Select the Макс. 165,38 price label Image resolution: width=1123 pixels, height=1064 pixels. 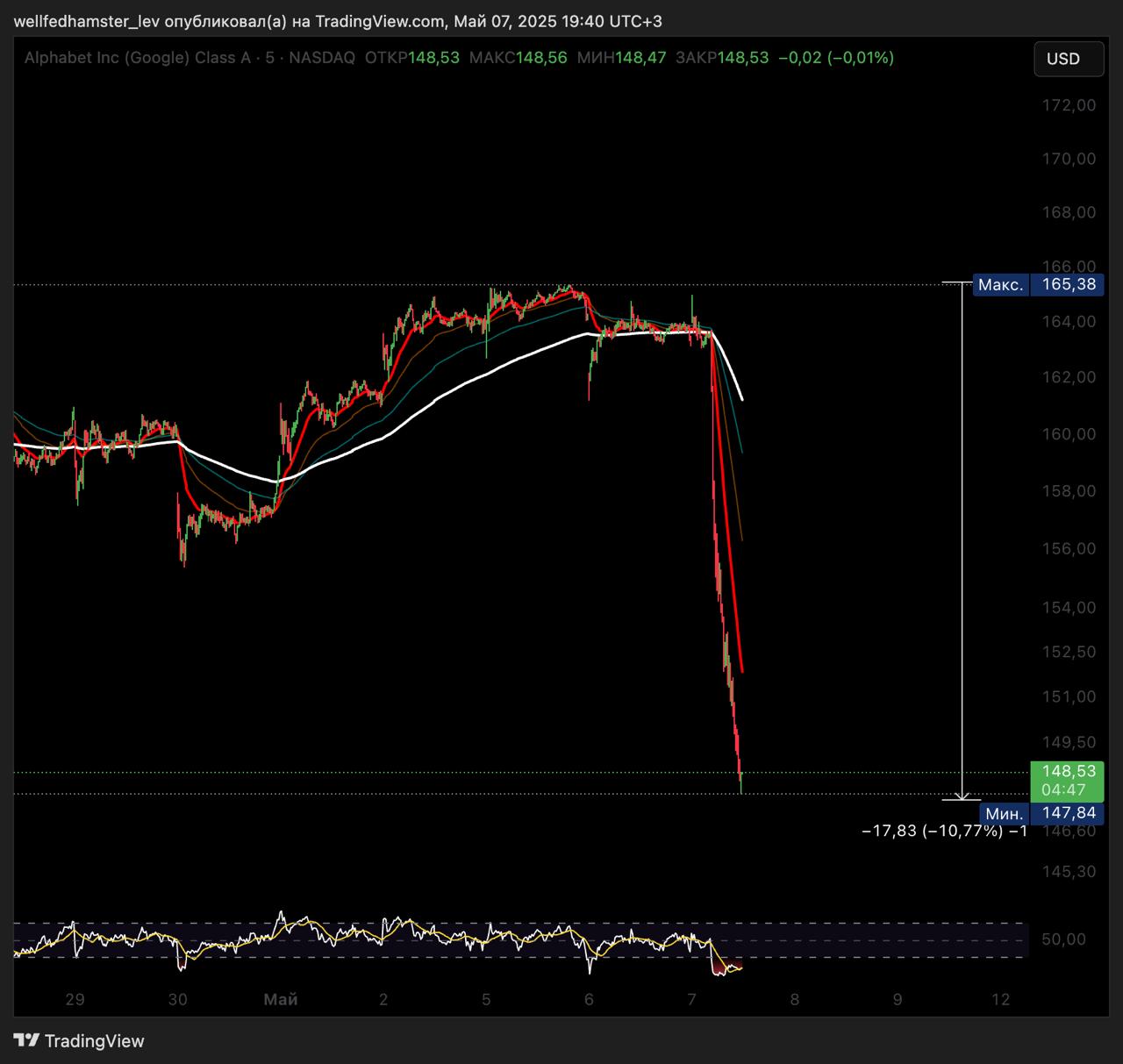tap(1037, 284)
